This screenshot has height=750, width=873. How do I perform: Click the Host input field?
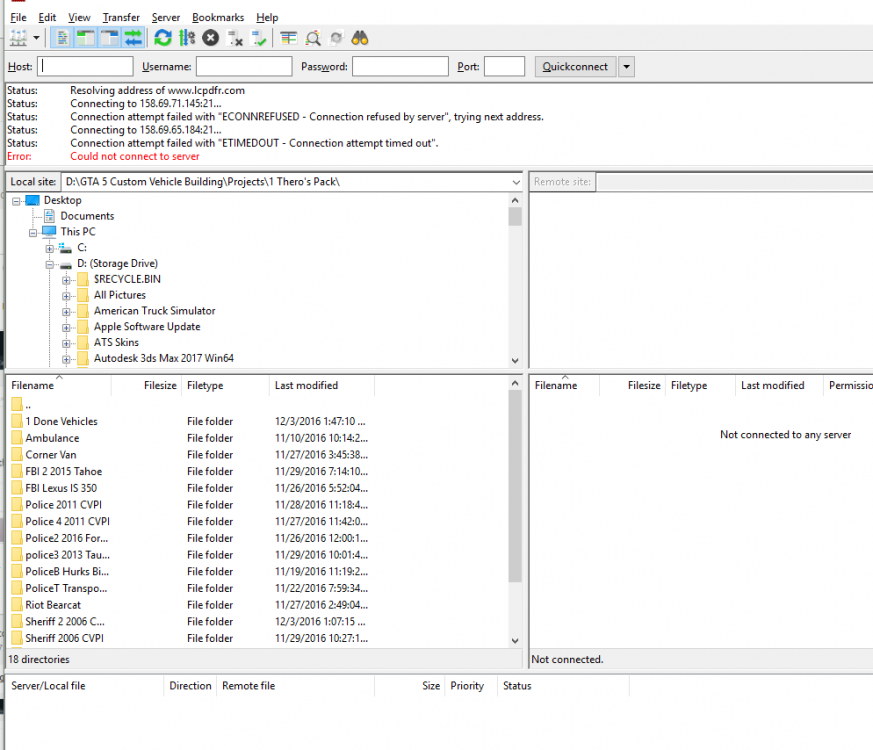86,67
